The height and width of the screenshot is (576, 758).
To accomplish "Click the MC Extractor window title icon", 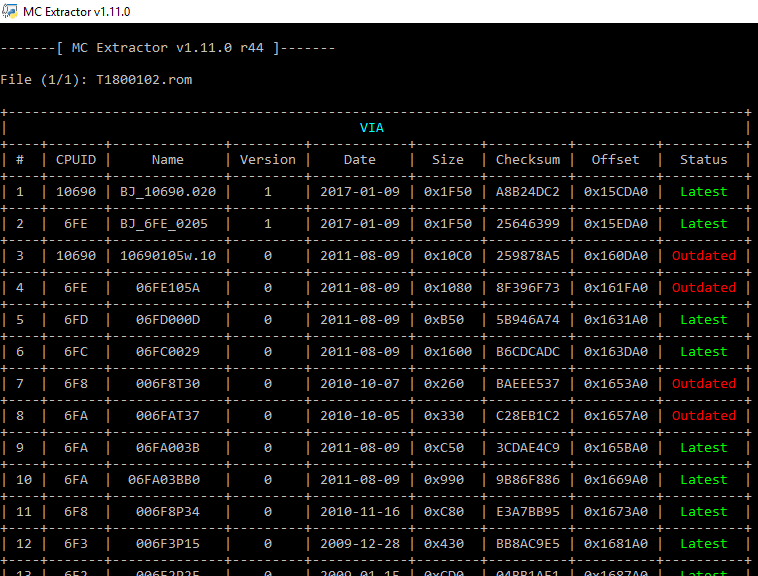I will coord(9,11).
